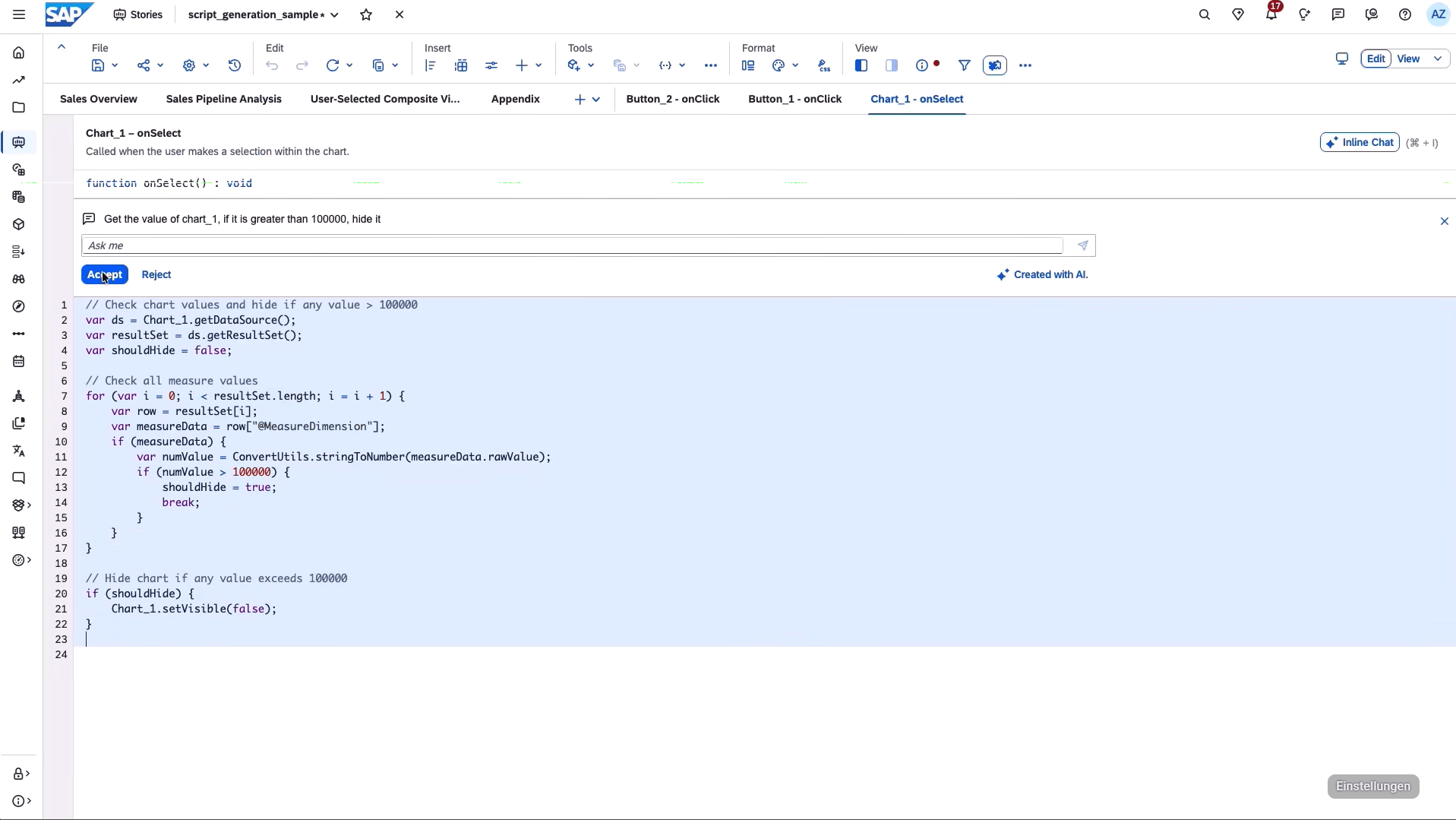This screenshot has width=1456, height=820.
Task: Expand the Insert plus dropdown arrow
Action: (538, 65)
